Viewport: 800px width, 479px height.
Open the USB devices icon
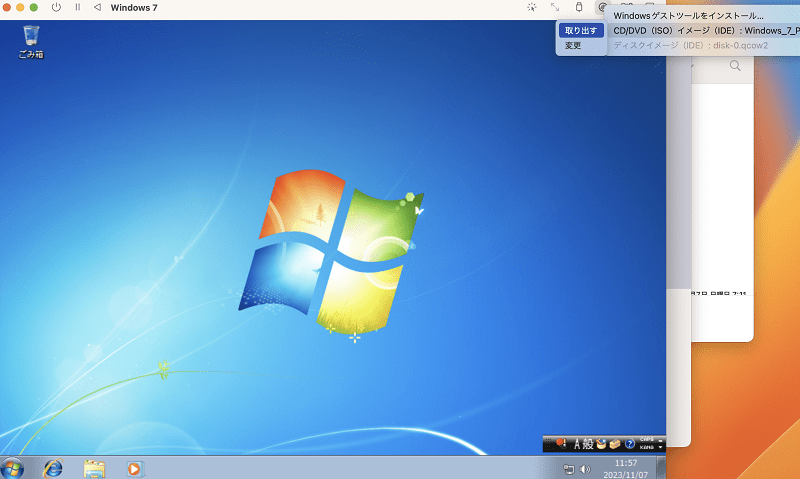tap(579, 7)
